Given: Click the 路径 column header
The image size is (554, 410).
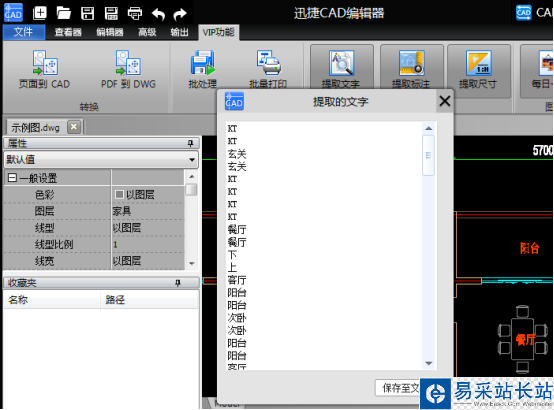Looking at the screenshot, I should (x=149, y=300).
